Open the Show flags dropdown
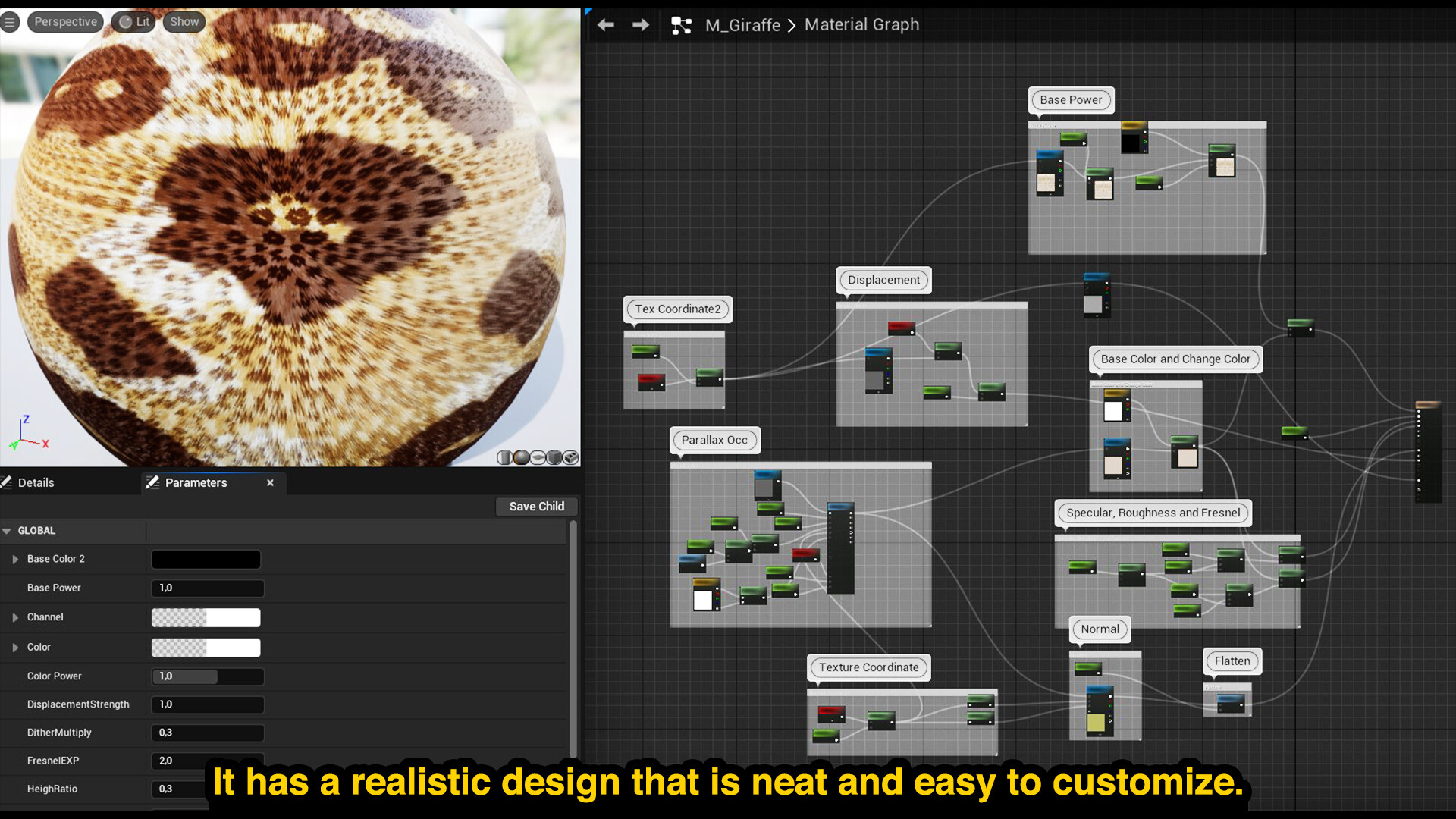The width and height of the screenshot is (1456, 819). pyautogui.click(x=184, y=21)
